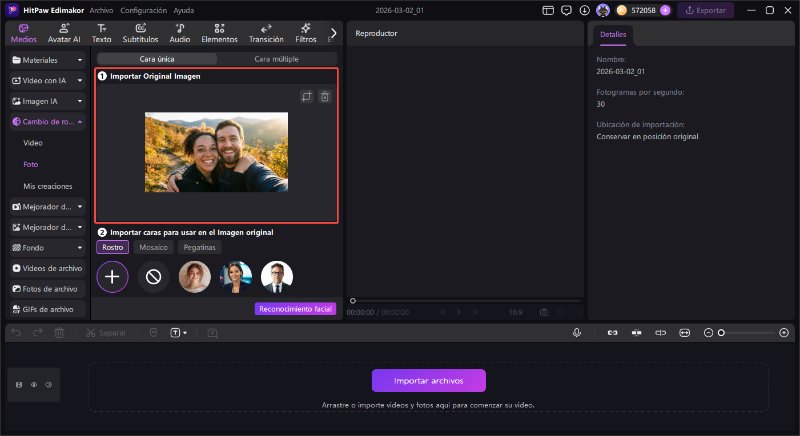Click the timeline zoom slider handle
Viewport: 800px width, 436px height.
[721, 333]
